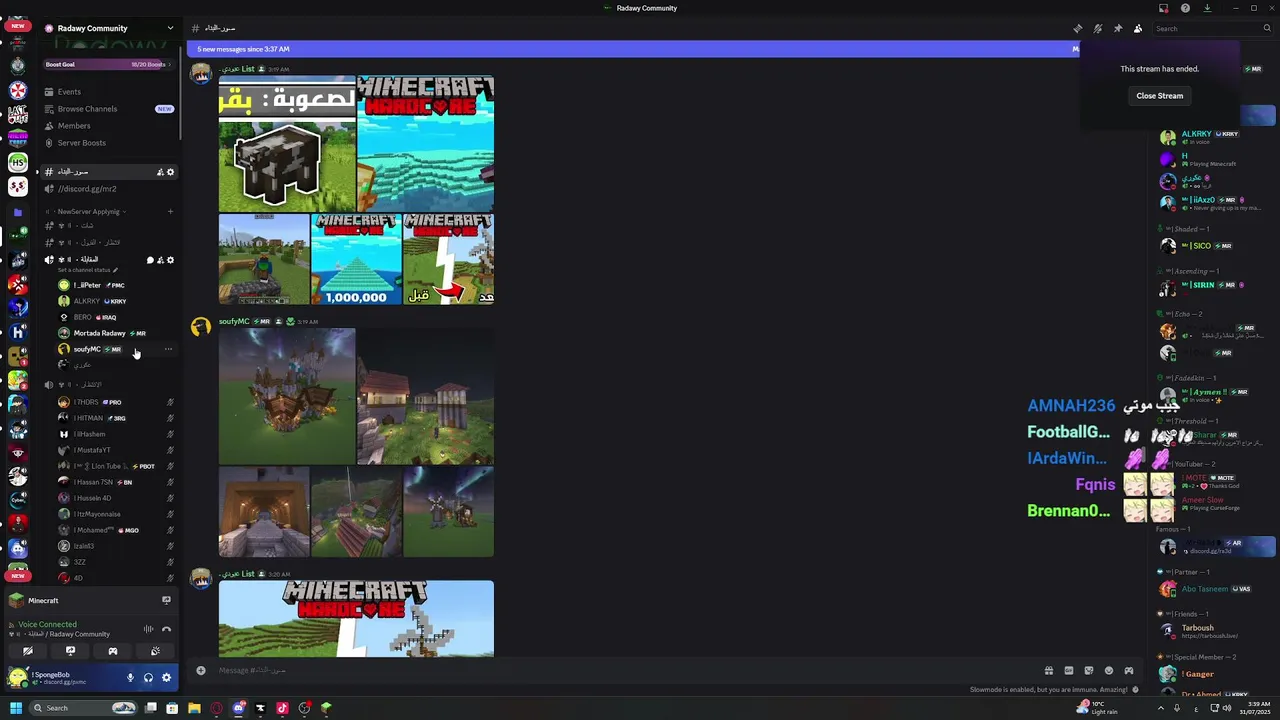Disconnect from voice with hang-up icon

point(166,629)
